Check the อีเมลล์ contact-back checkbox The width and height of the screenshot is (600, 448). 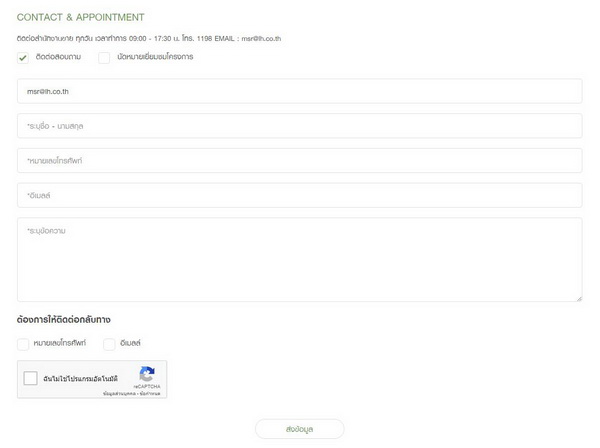[x=109, y=344]
